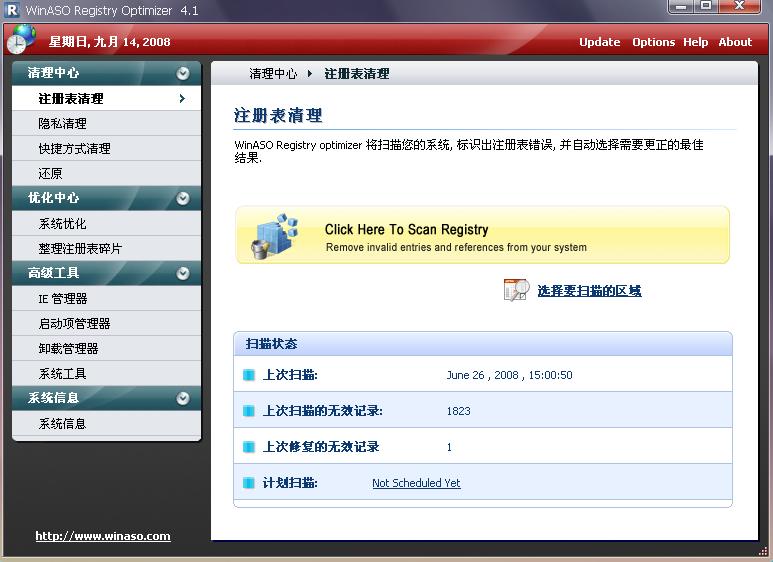773x562 pixels.
Task: Click the bullet icon beside 上次扫描的无效记录
Action: pyautogui.click(x=249, y=411)
